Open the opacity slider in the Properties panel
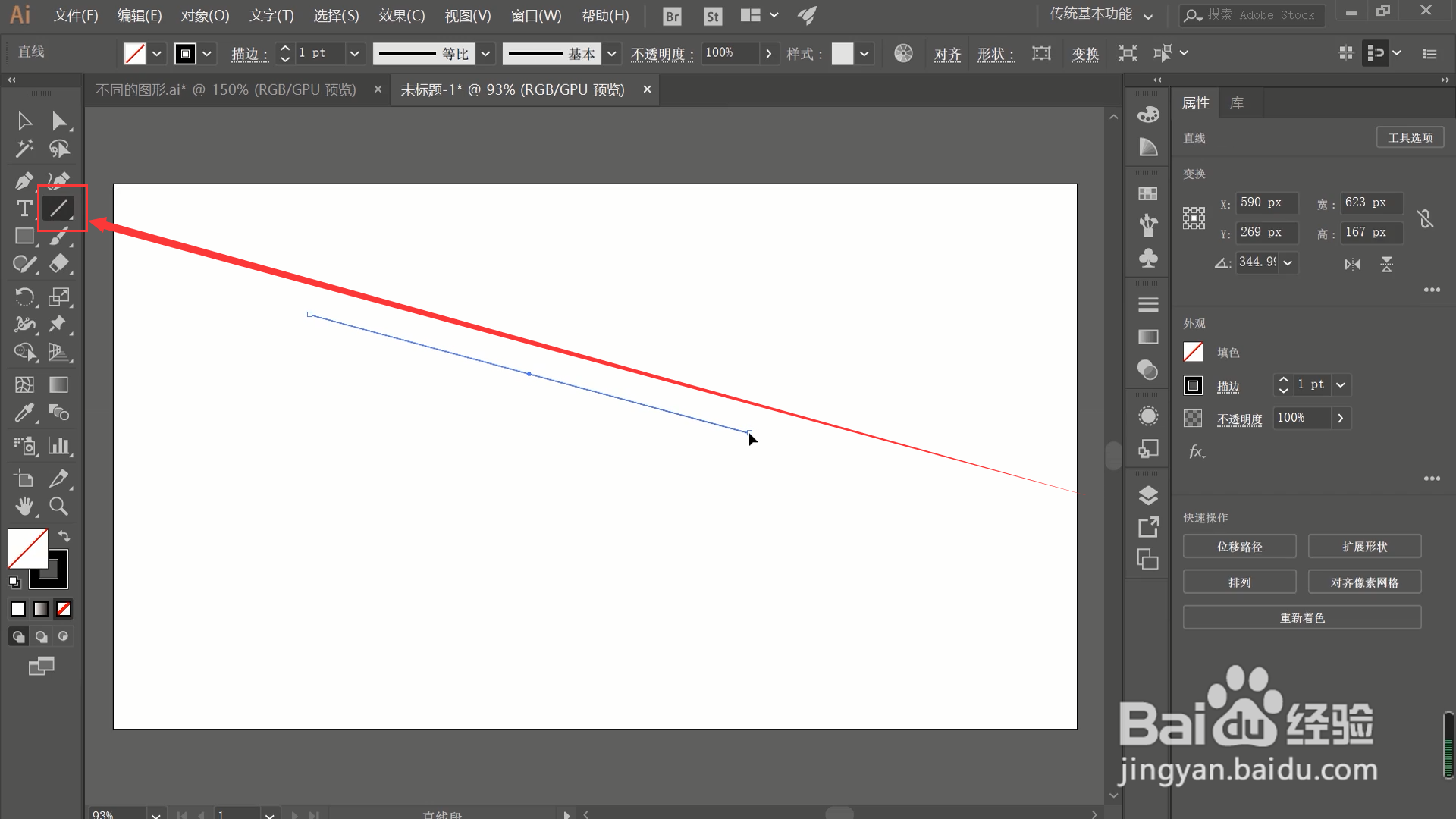 (x=1340, y=418)
